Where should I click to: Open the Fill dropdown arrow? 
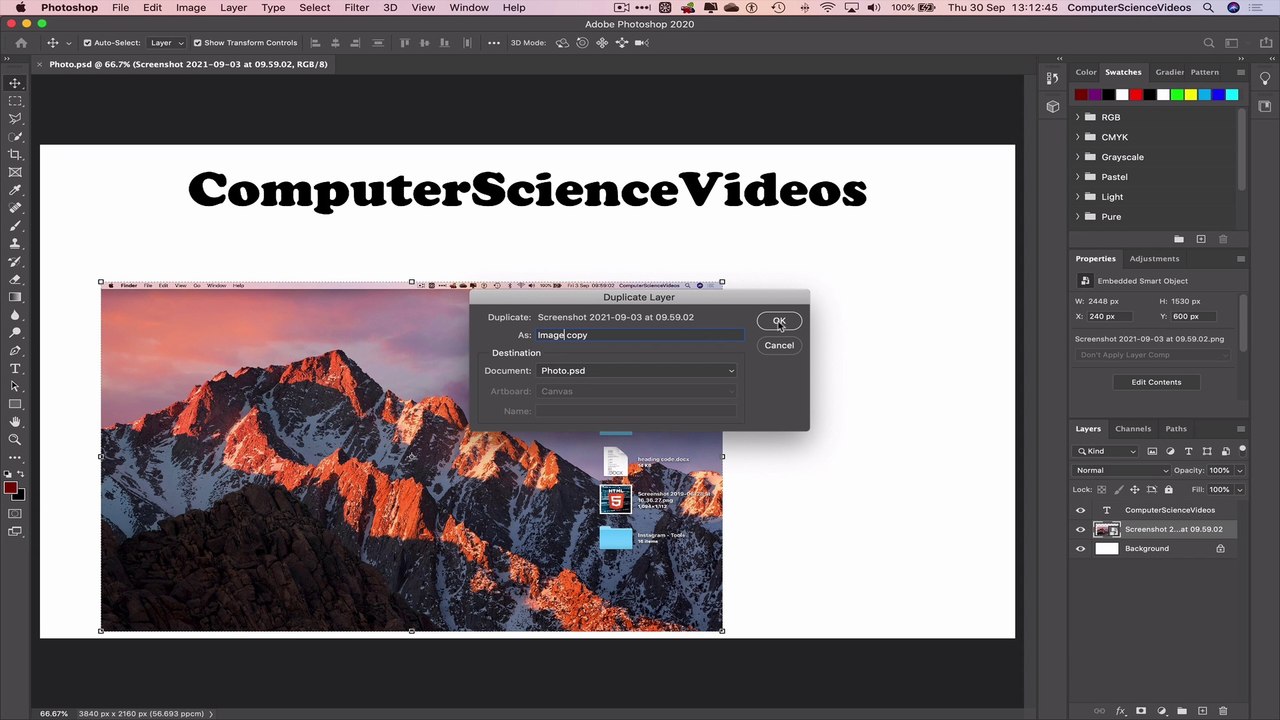coord(1240,490)
